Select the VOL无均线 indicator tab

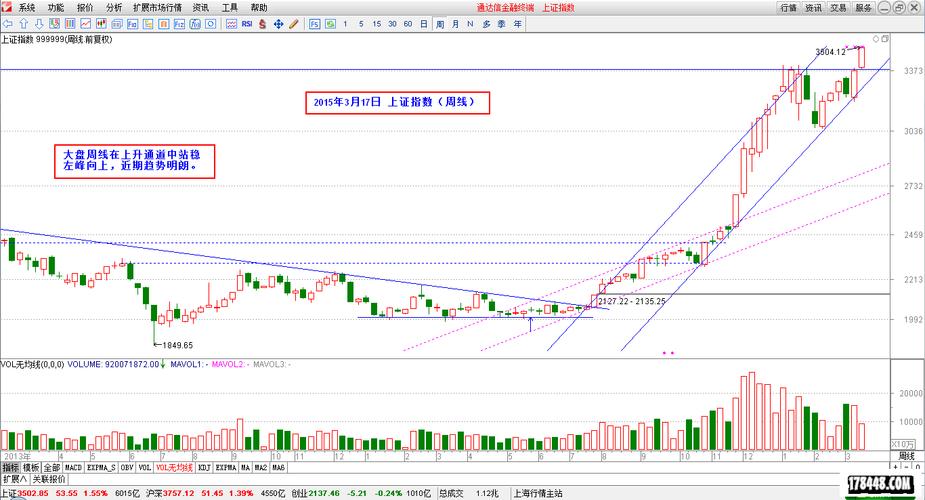point(175,468)
